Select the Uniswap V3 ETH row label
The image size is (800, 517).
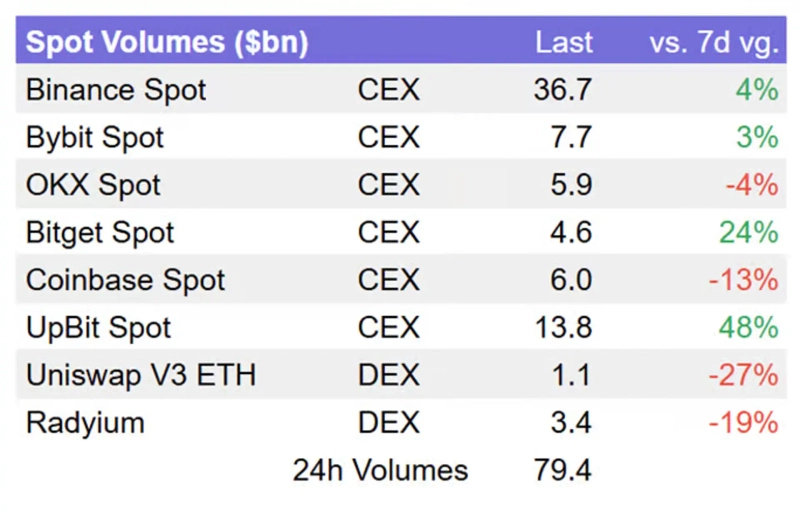pos(141,375)
